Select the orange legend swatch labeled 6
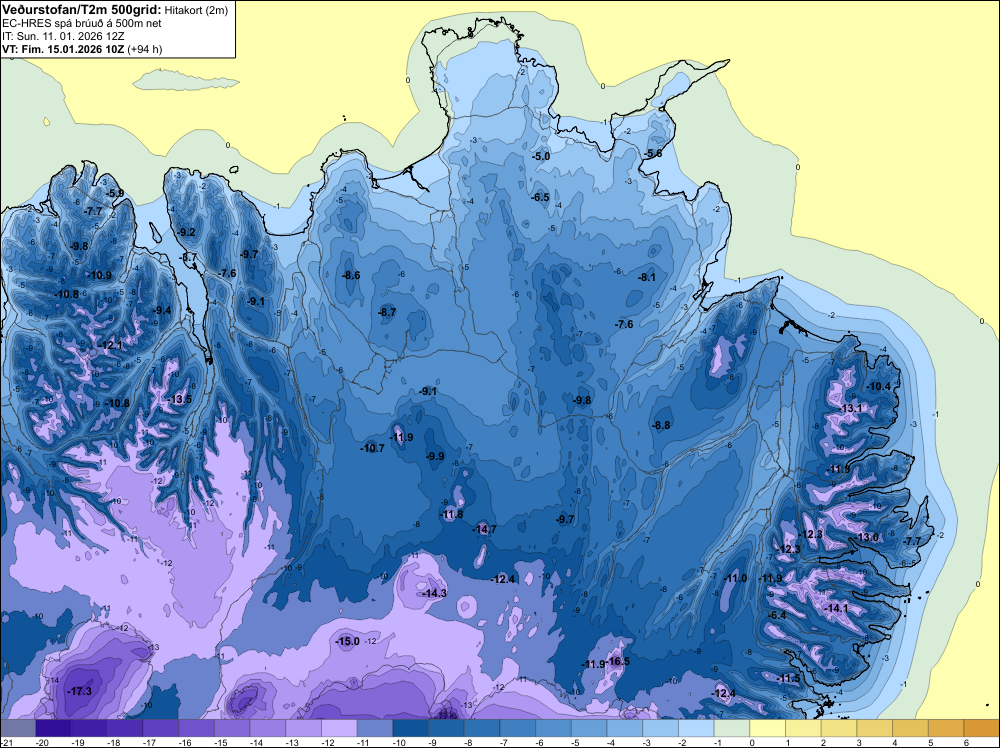The width and height of the screenshot is (1000, 748). pos(981,728)
